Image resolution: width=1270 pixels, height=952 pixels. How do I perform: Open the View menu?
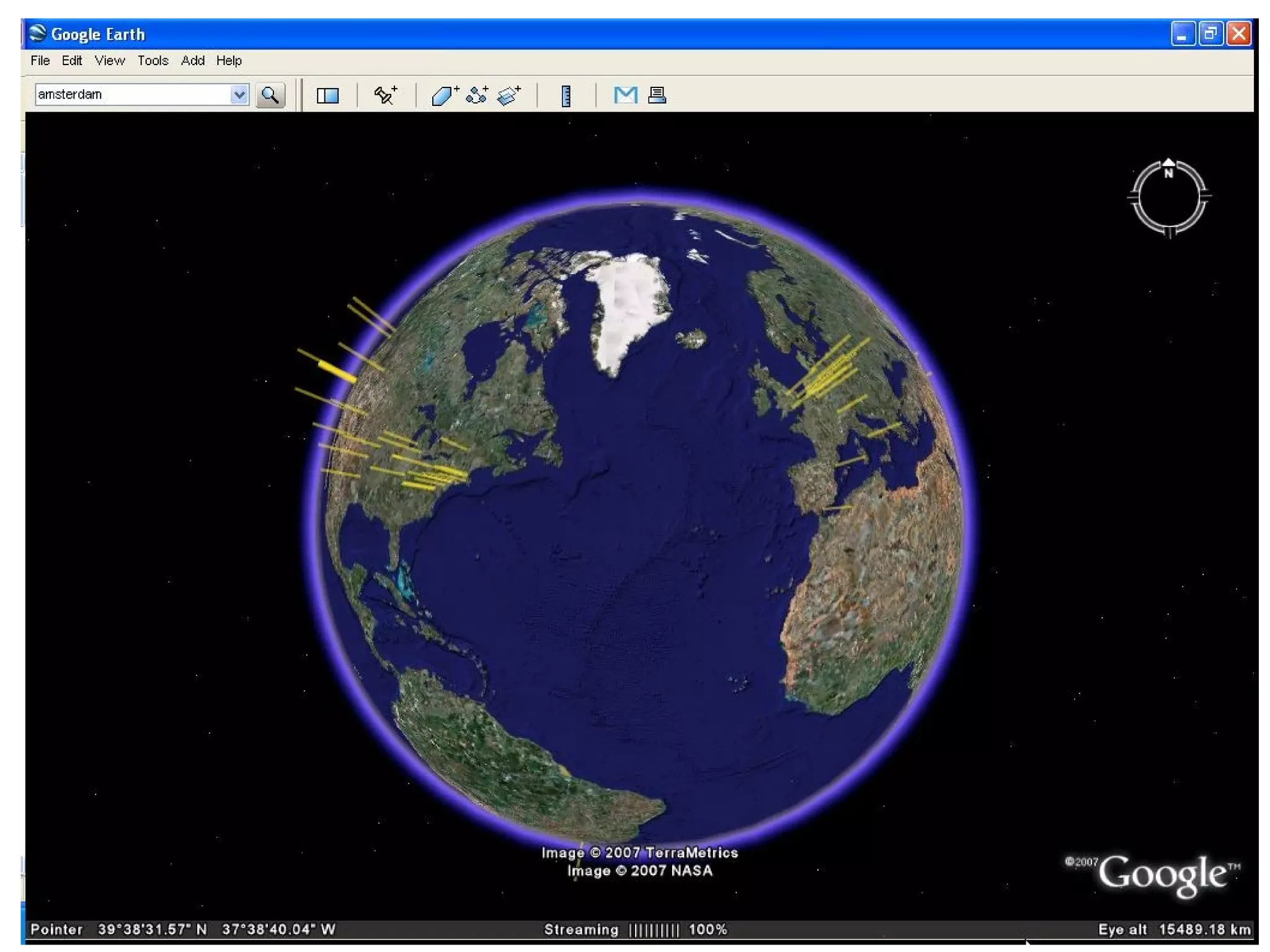(109, 60)
